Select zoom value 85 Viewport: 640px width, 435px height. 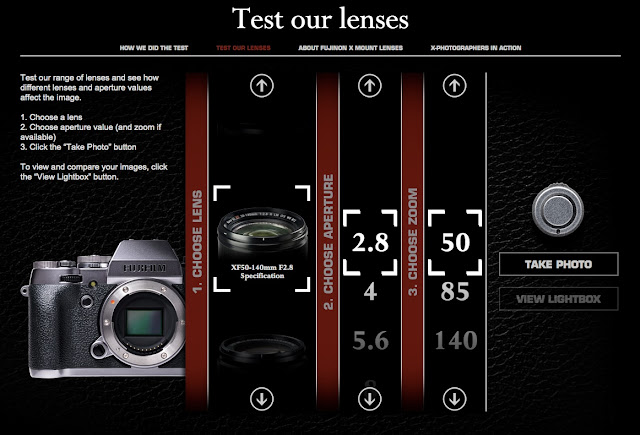455,291
